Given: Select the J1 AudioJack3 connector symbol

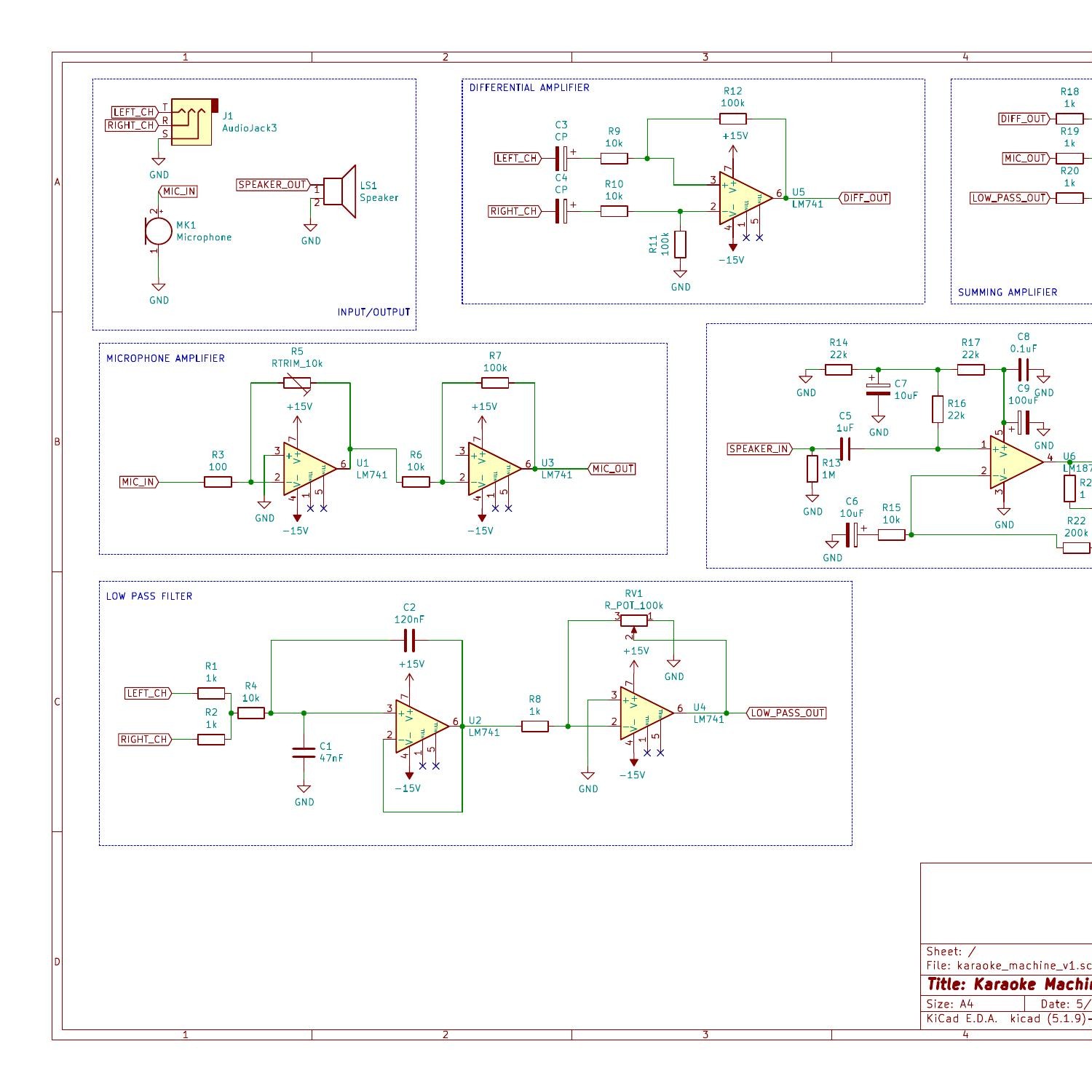Looking at the screenshot, I should point(191,121).
